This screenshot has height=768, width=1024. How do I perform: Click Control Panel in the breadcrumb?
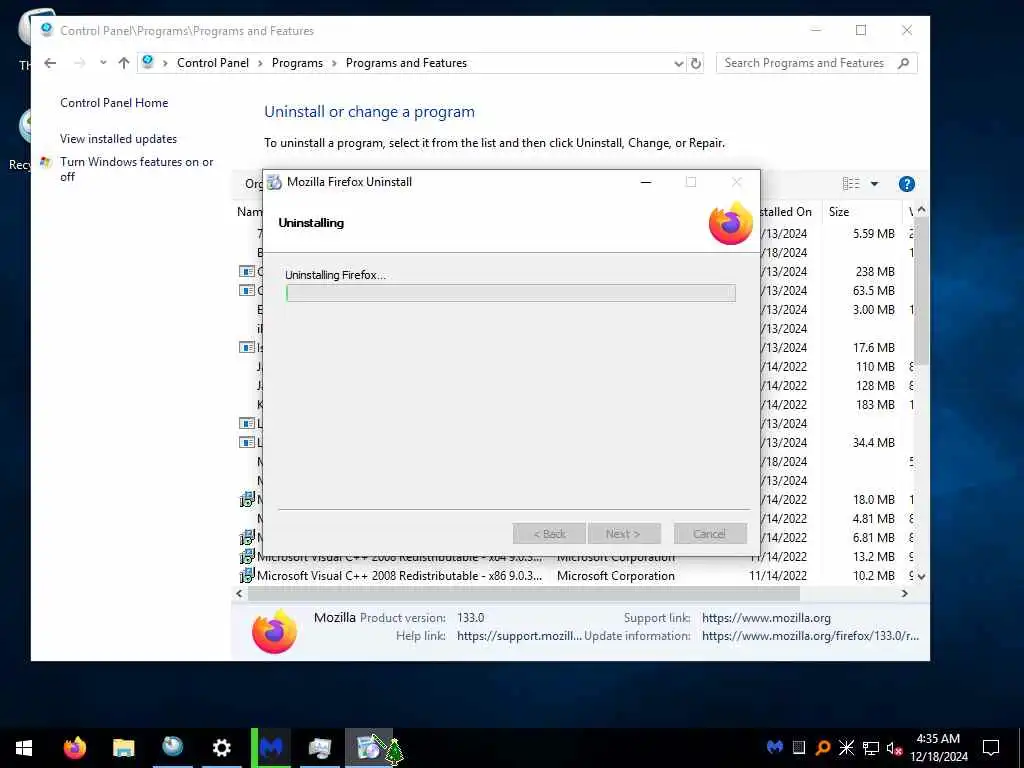point(213,63)
